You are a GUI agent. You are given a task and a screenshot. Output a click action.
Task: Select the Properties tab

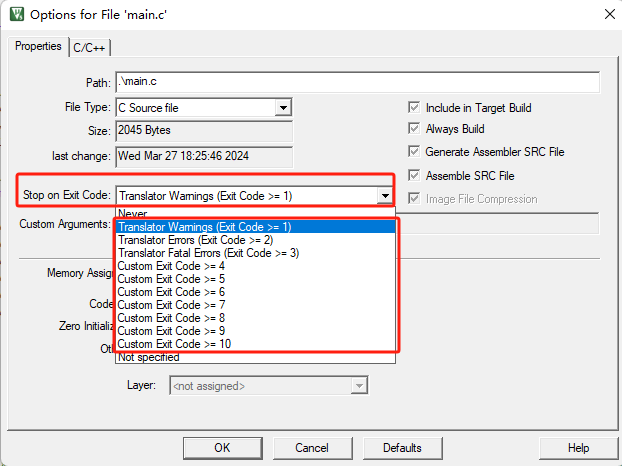click(38, 47)
